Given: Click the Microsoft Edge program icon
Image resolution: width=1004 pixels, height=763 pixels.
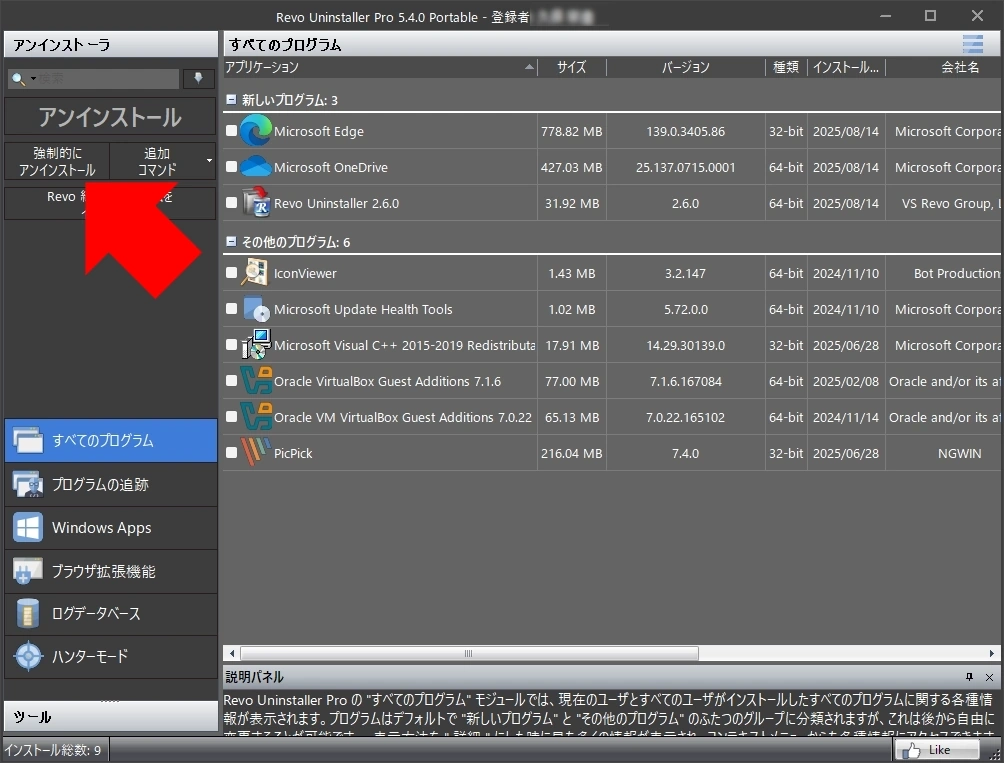Looking at the screenshot, I should click(255, 131).
